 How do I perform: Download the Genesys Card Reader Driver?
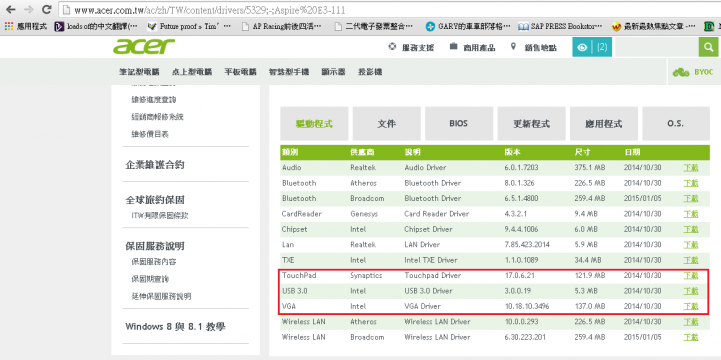tap(691, 214)
